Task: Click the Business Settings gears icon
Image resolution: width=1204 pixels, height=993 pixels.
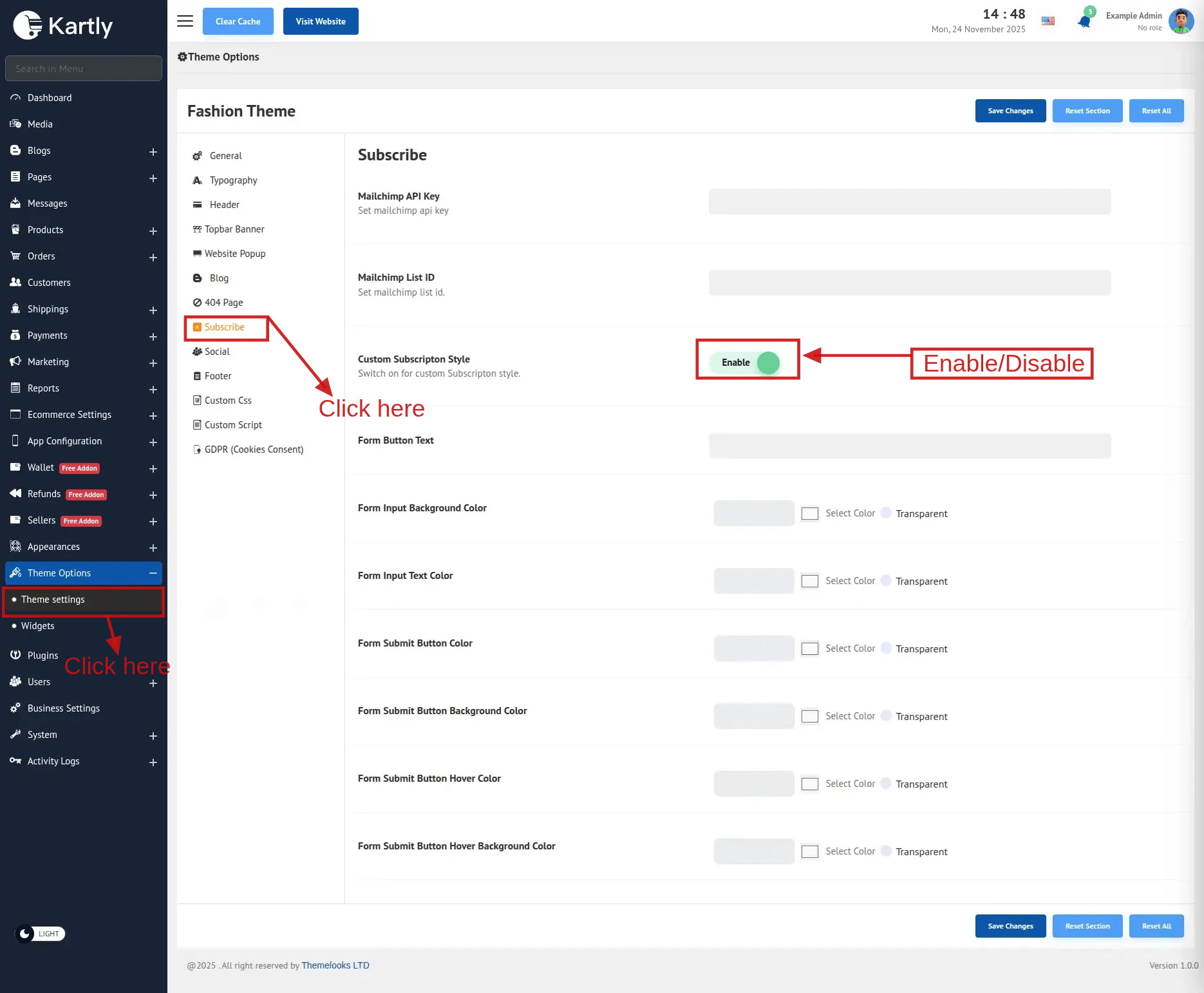Action: (15, 708)
